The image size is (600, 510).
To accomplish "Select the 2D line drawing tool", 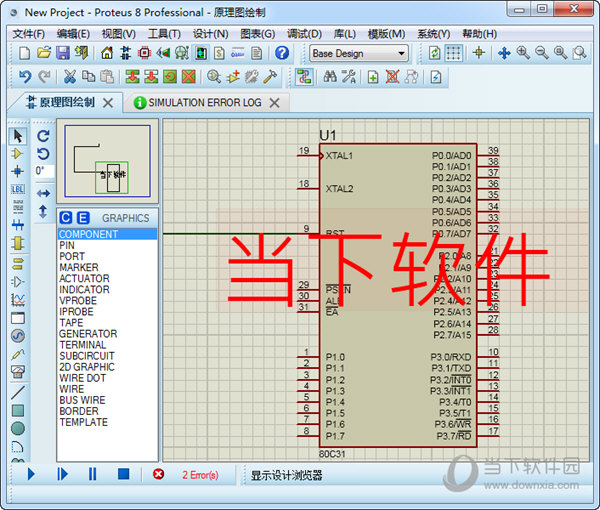I will click(18, 393).
